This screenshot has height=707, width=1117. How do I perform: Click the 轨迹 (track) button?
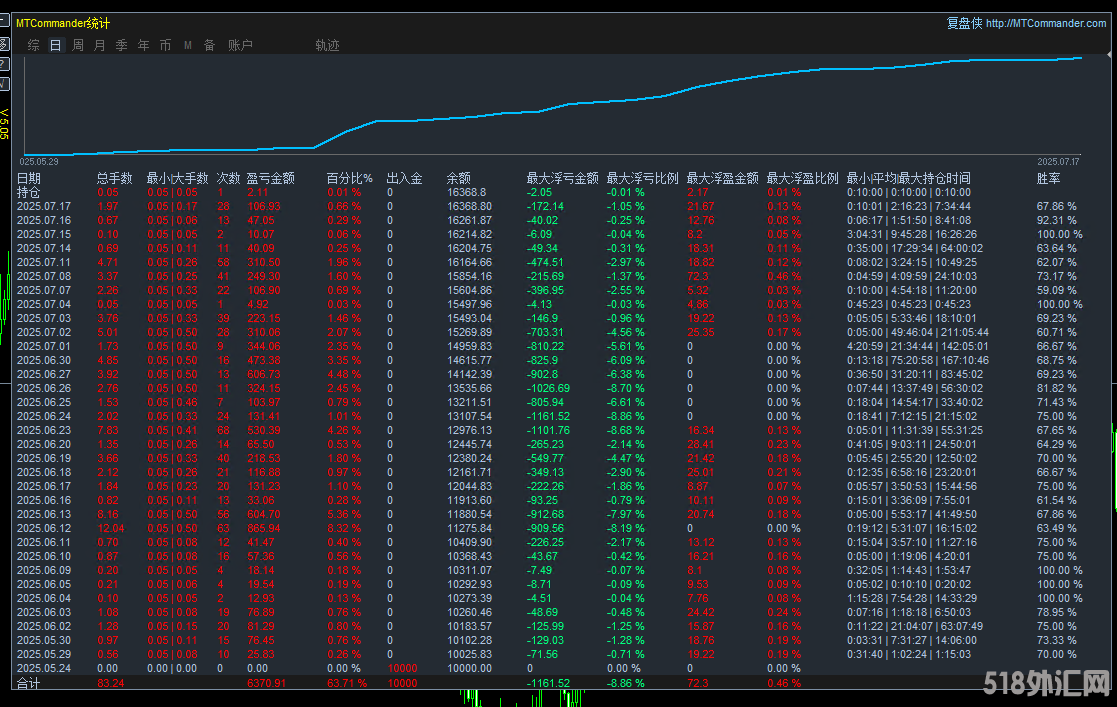tap(327, 45)
